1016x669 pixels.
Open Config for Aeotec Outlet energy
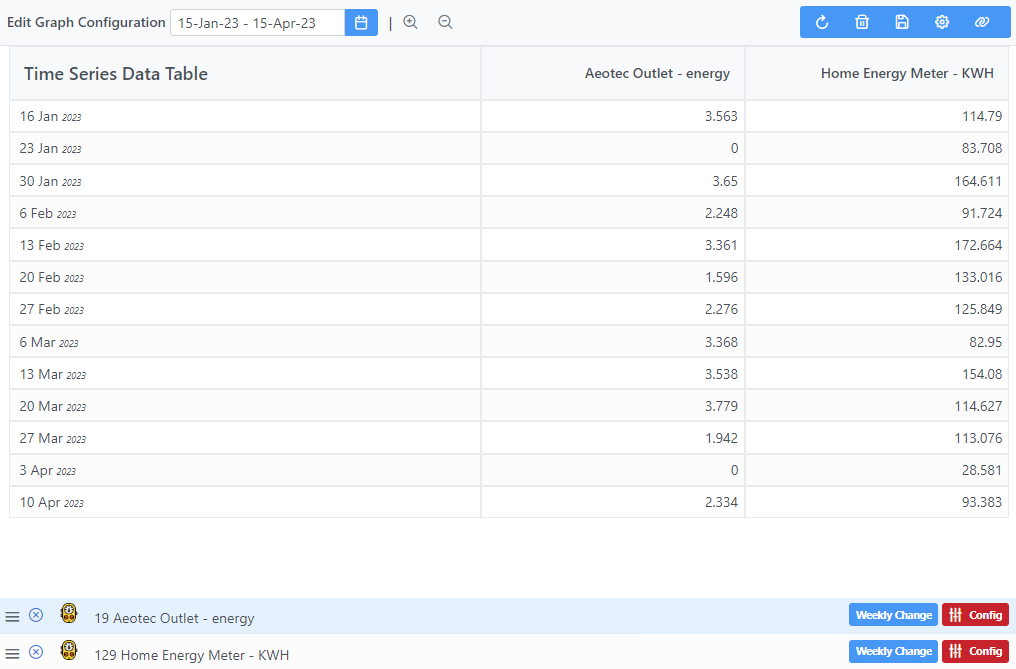tap(975, 615)
